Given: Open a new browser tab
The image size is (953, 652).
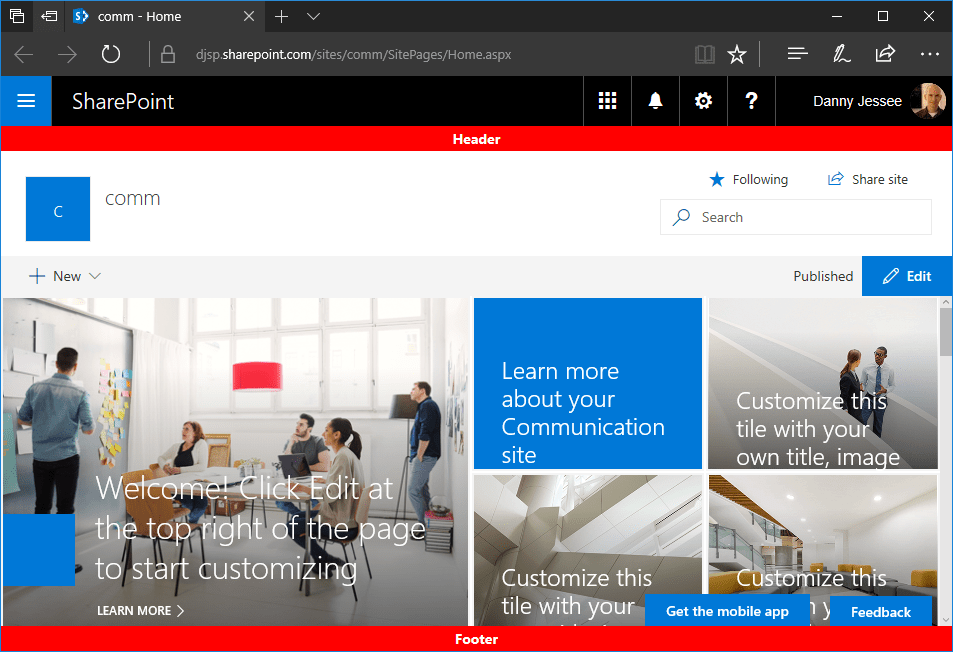Looking at the screenshot, I should [282, 16].
